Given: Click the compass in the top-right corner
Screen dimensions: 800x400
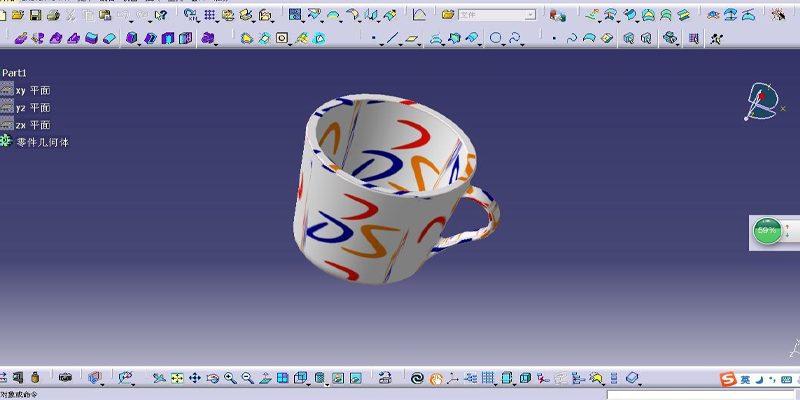Looking at the screenshot, I should (764, 101).
